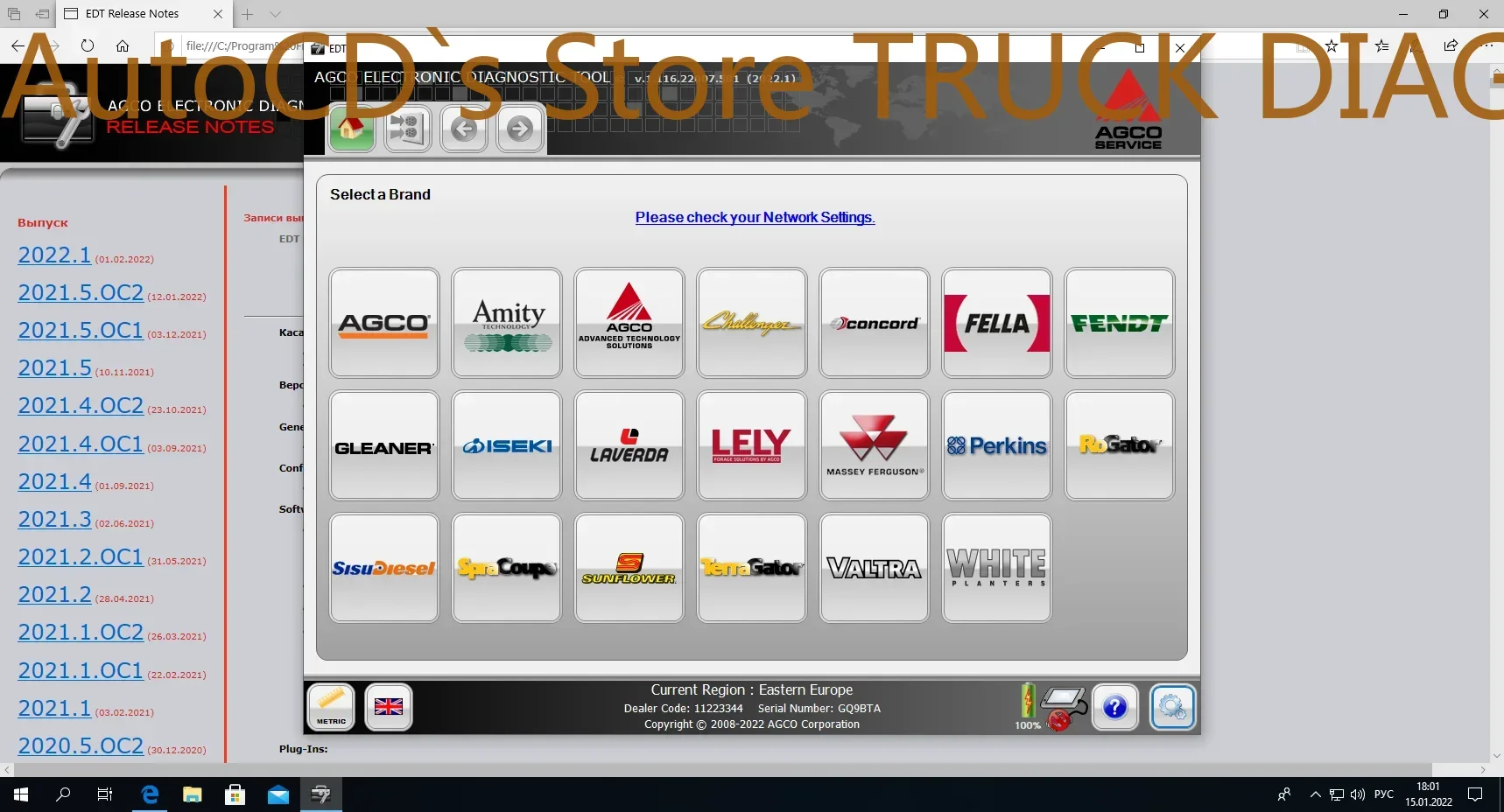Select the Spra-Coupe brand tile
The width and height of the screenshot is (1504, 812).
coord(507,568)
